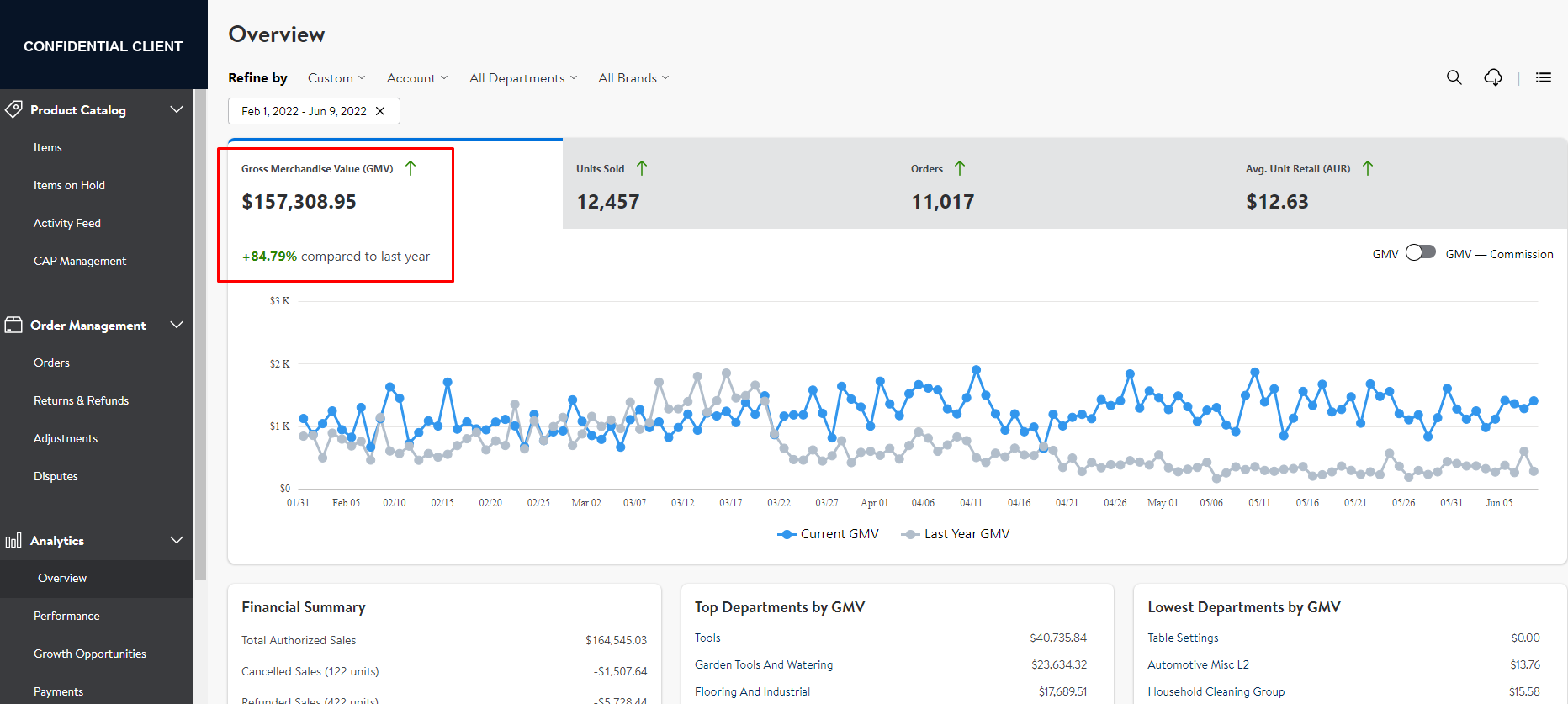Select the Avg. Unit Retail (AUR) tab
The width and height of the screenshot is (1568, 704).
1400,183
